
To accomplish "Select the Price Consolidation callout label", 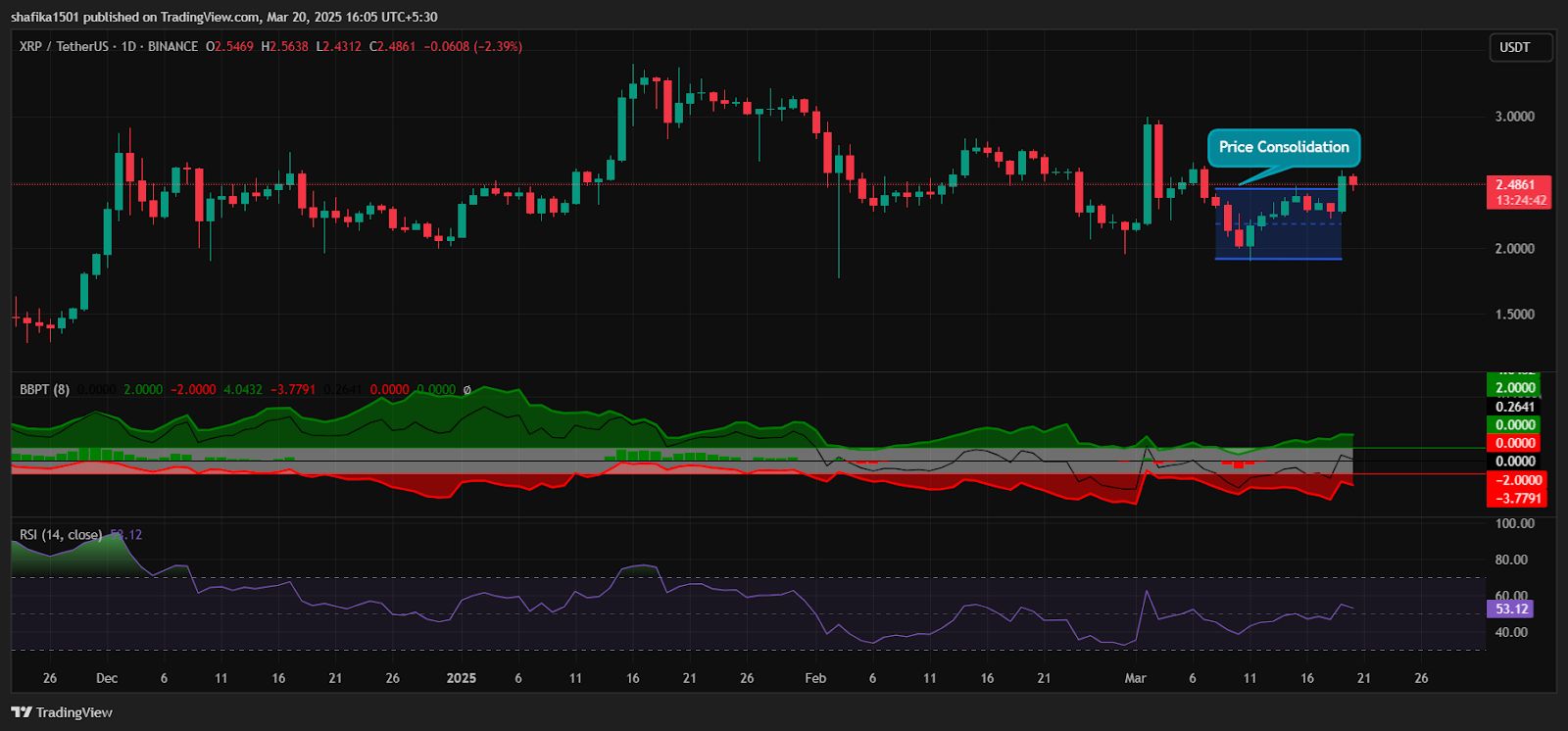I will (x=1284, y=147).
